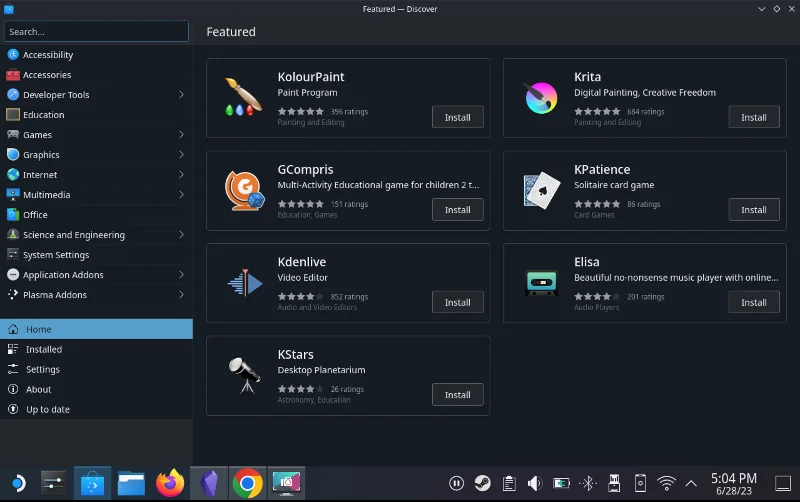Go to the Home page
Screen dimensions: 800x502
point(96,329)
